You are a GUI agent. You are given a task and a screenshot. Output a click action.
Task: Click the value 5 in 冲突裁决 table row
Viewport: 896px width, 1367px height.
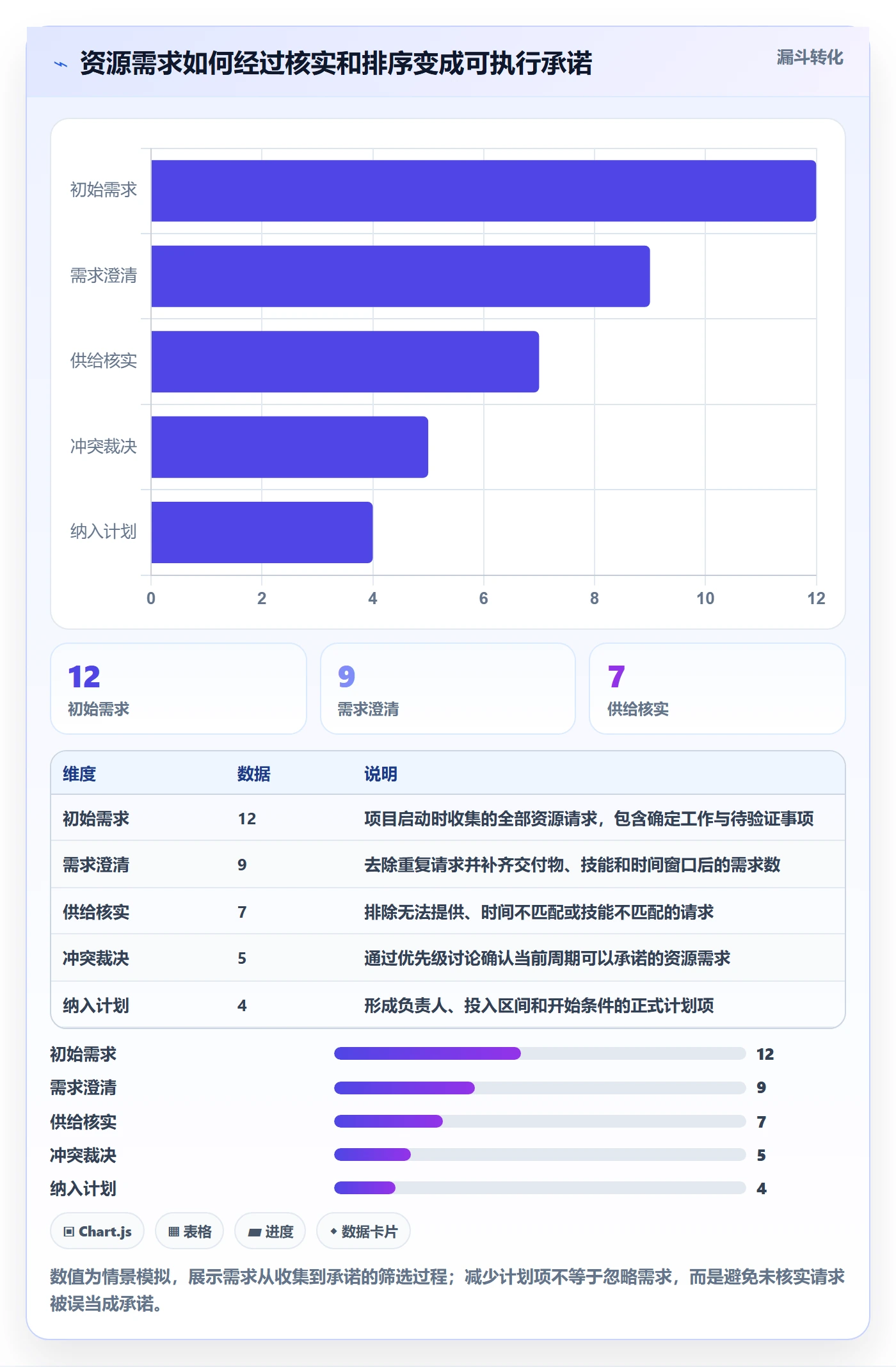tap(242, 958)
